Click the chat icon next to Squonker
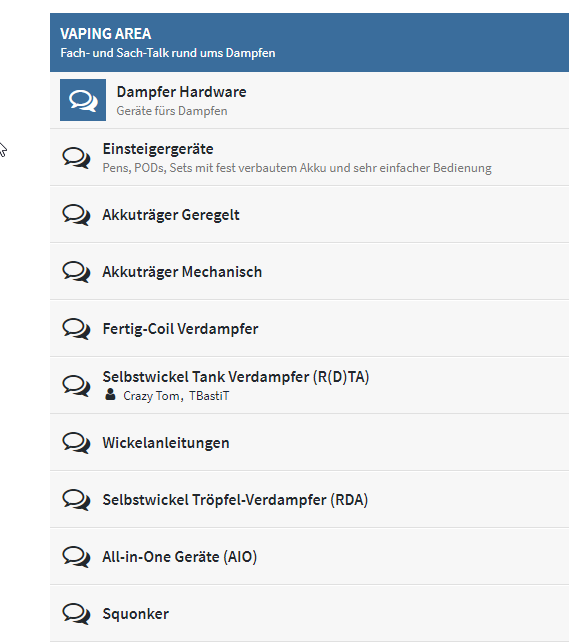569x643 pixels. 76,614
